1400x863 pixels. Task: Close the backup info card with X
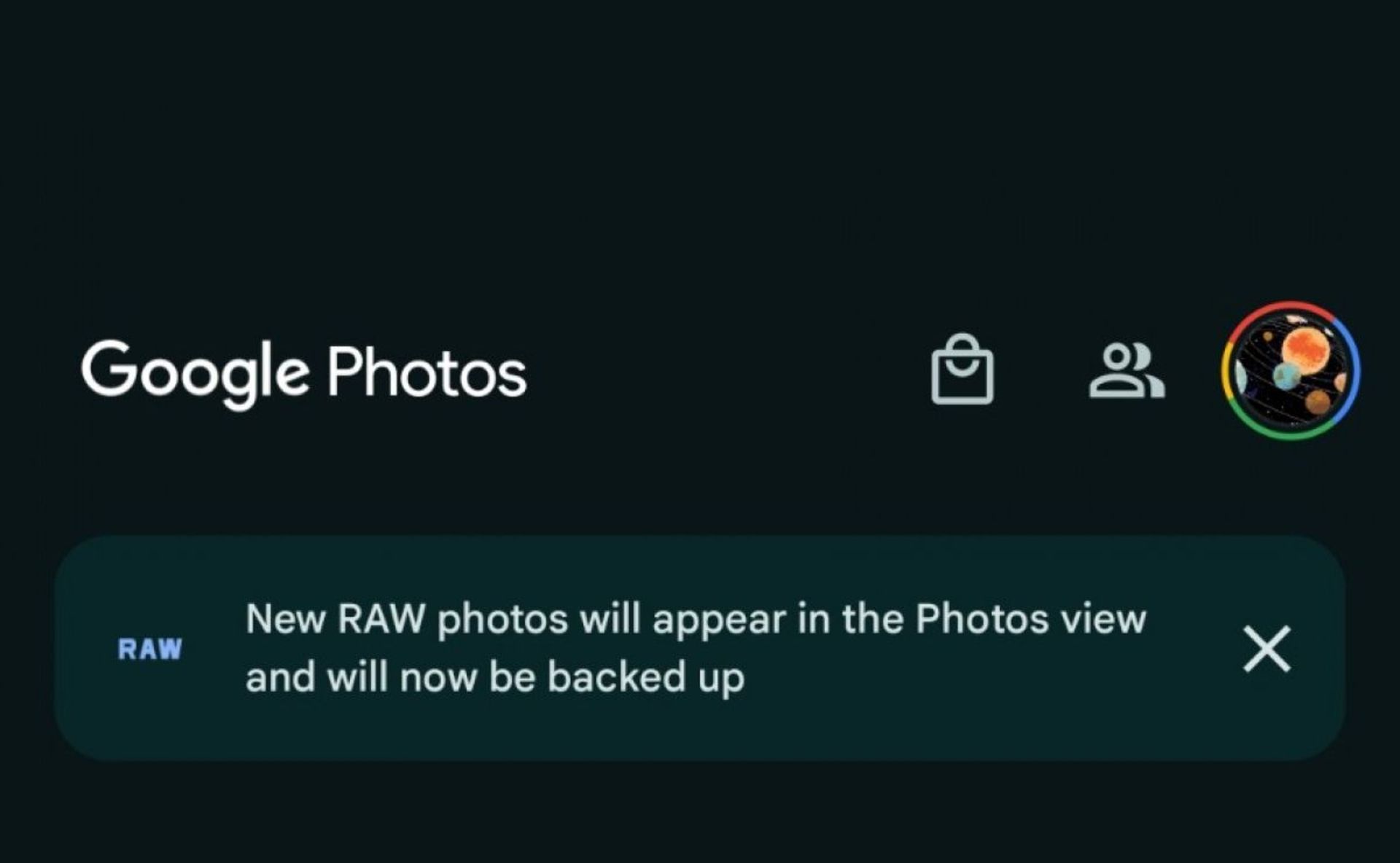pos(1267,649)
